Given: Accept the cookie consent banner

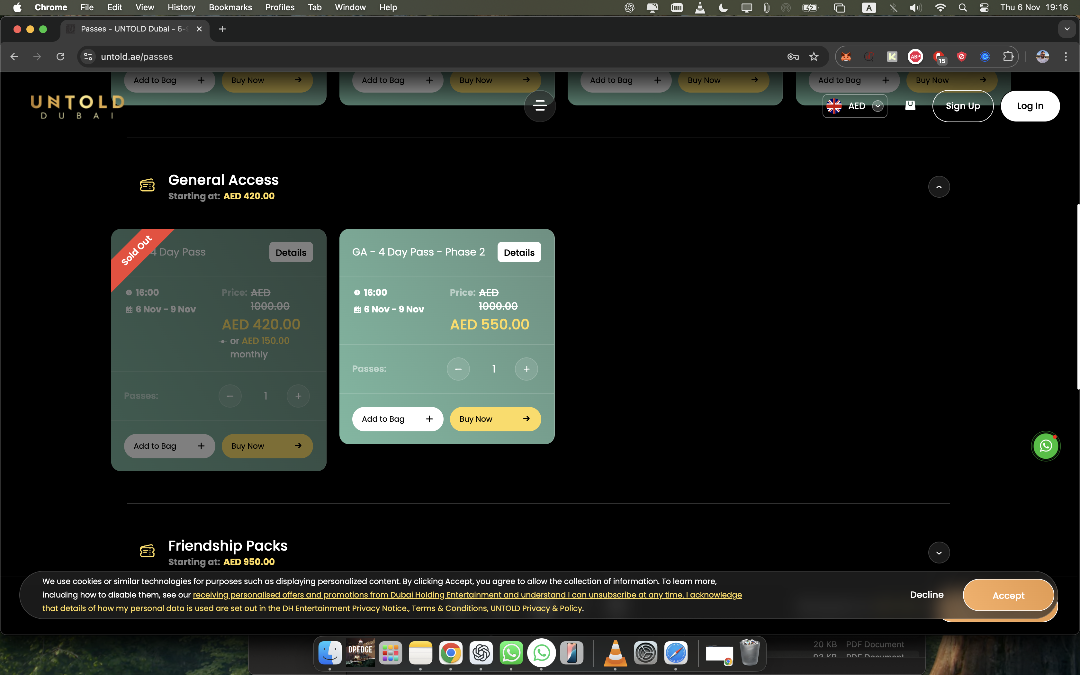Looking at the screenshot, I should (1008, 595).
